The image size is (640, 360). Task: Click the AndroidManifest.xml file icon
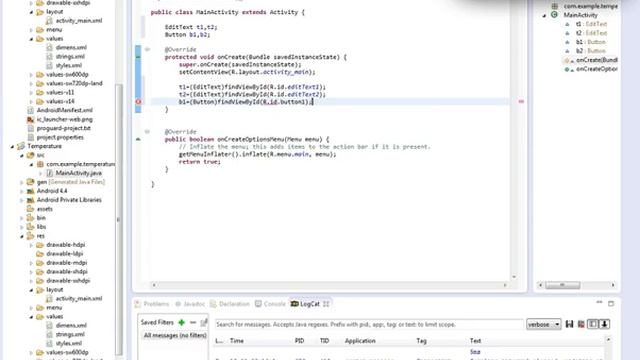(31, 110)
